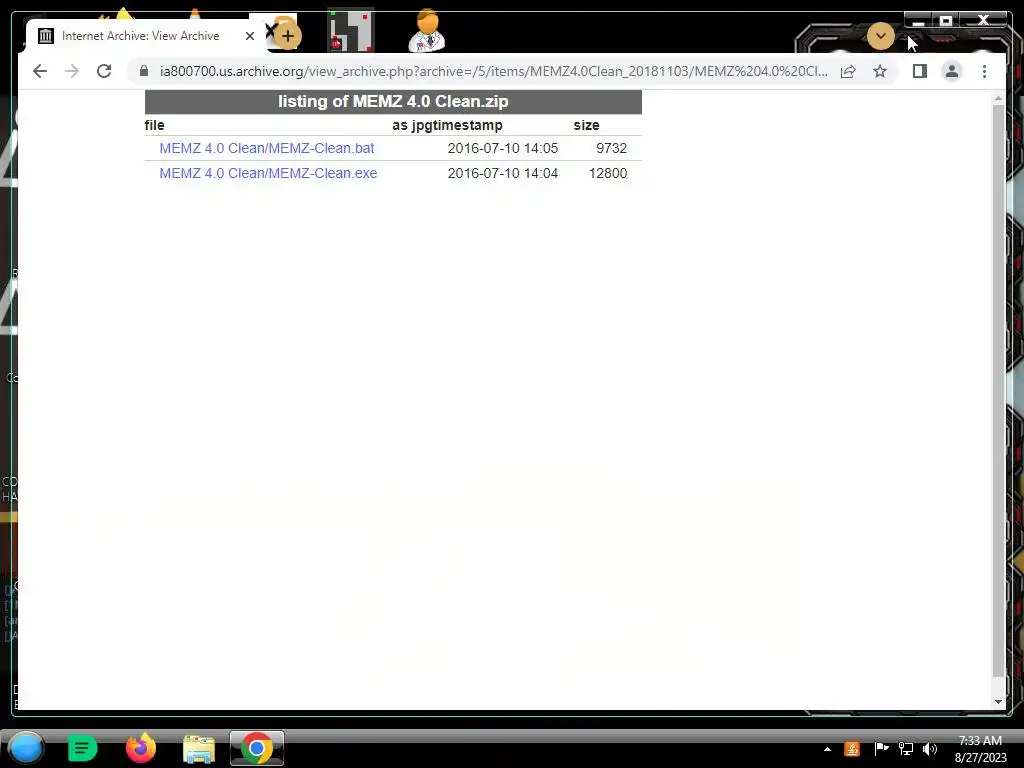This screenshot has width=1024, height=768.
Task: Show hidden system tray icons
Action: 827,749
